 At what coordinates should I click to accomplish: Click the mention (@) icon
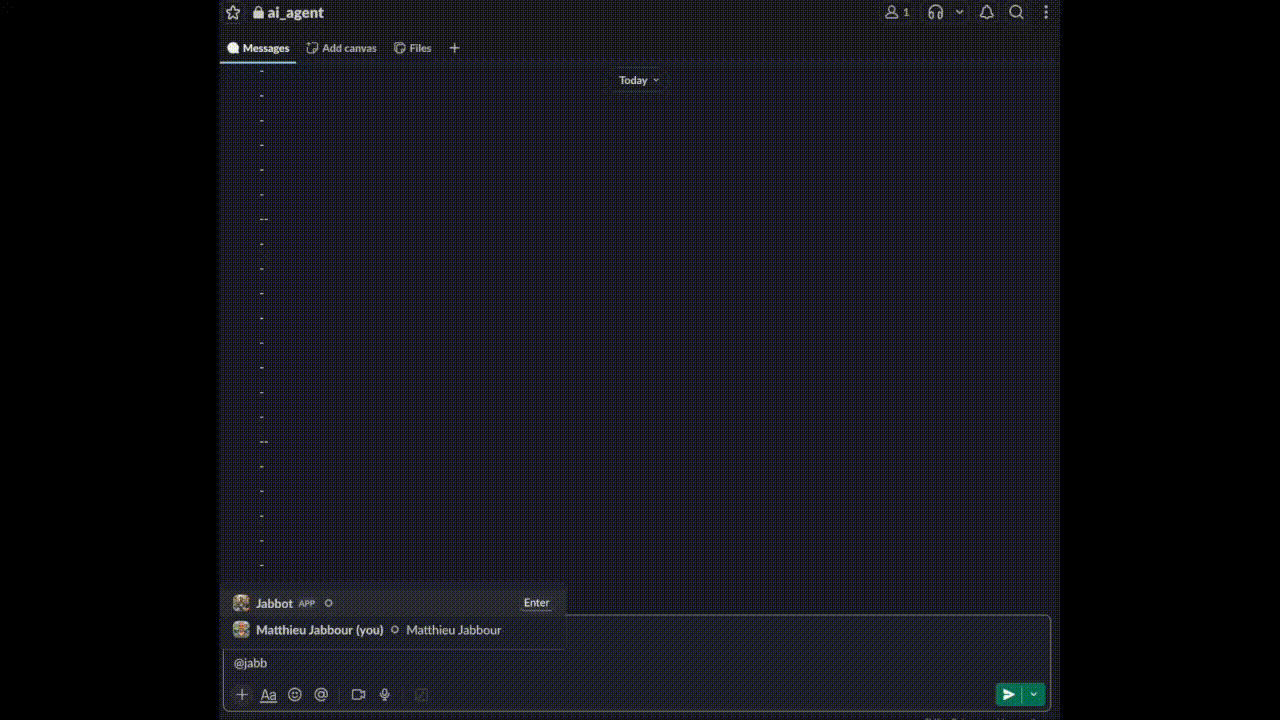point(321,694)
